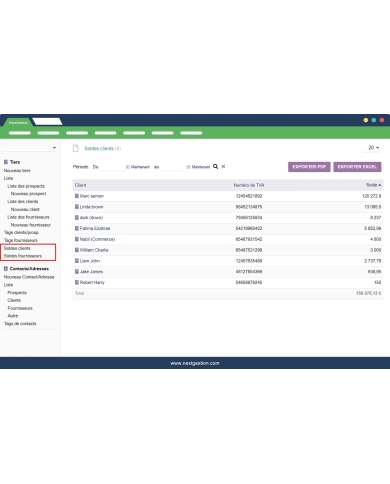Click the au end date field
The width and height of the screenshot is (390, 484).
click(173, 167)
